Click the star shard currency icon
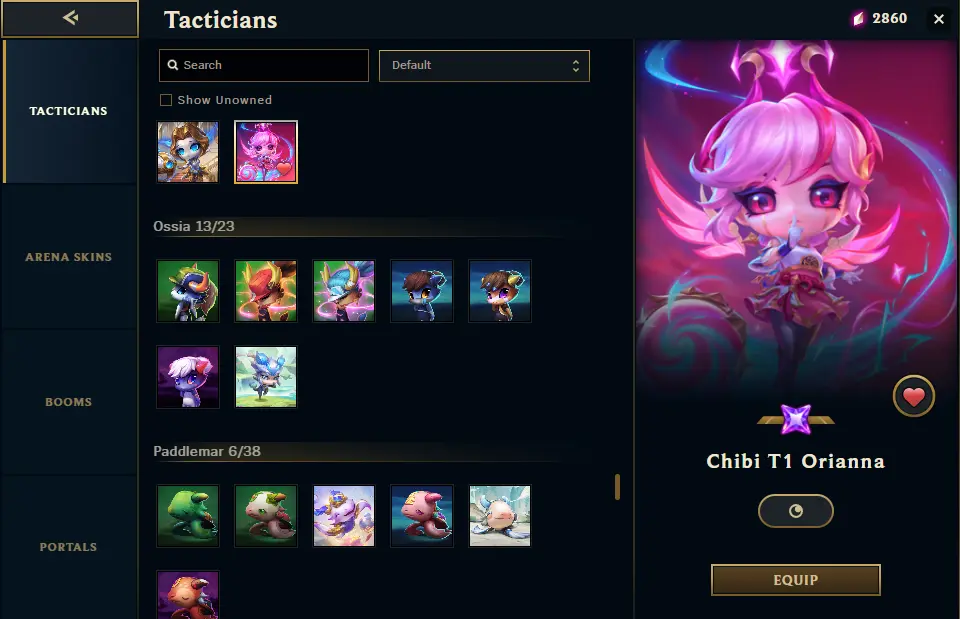Image resolution: width=960 pixels, height=619 pixels. coord(858,19)
